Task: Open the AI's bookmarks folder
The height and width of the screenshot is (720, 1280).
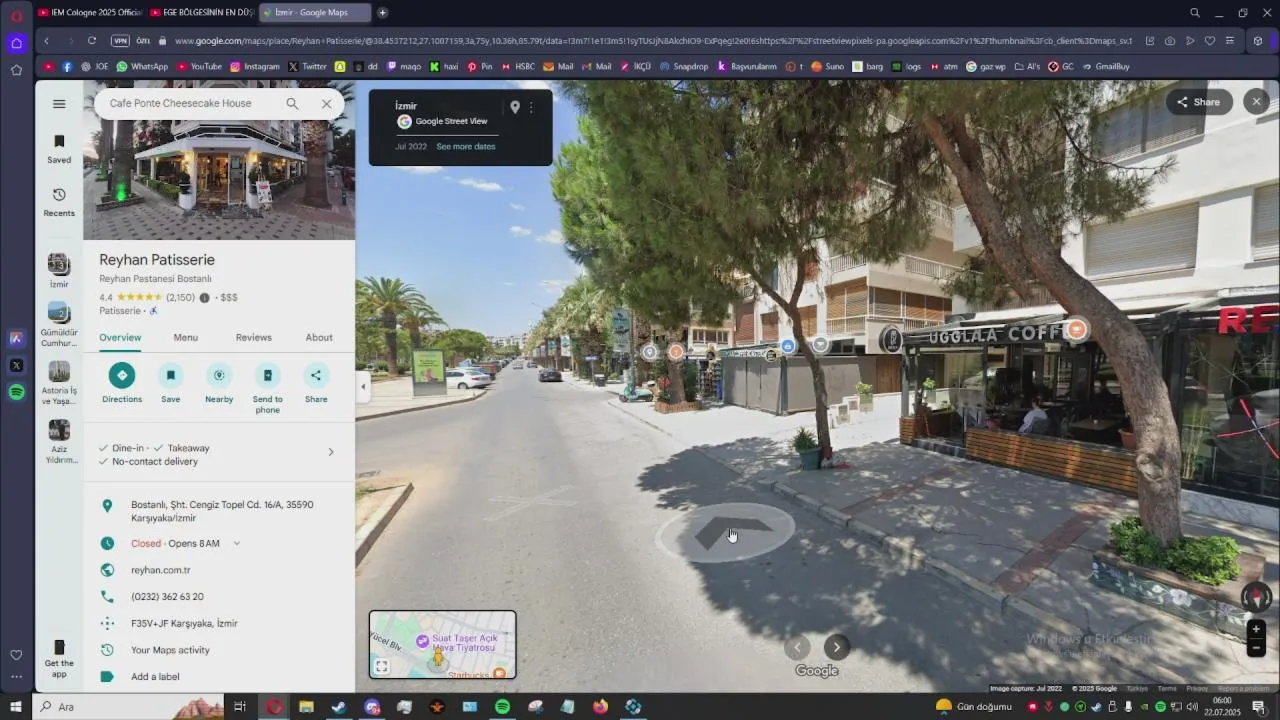Action: tap(1027, 67)
